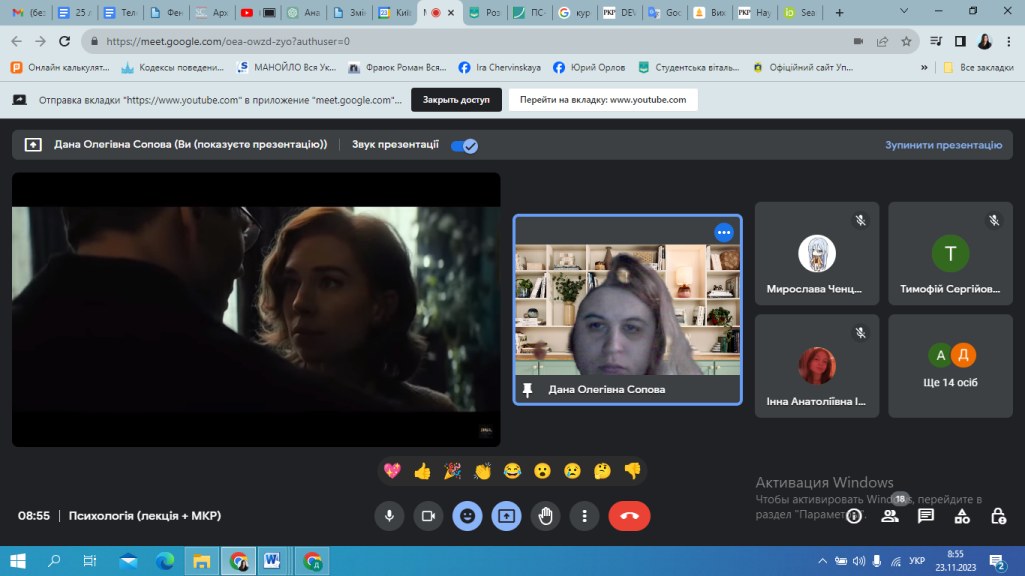Mute microphone in the call controls

[389, 516]
